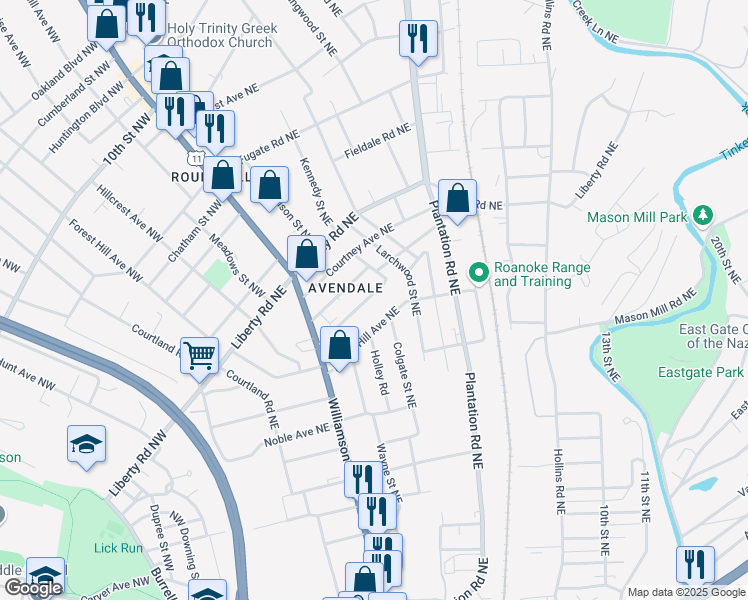Click the Courtney Ave NE street label

point(361,249)
